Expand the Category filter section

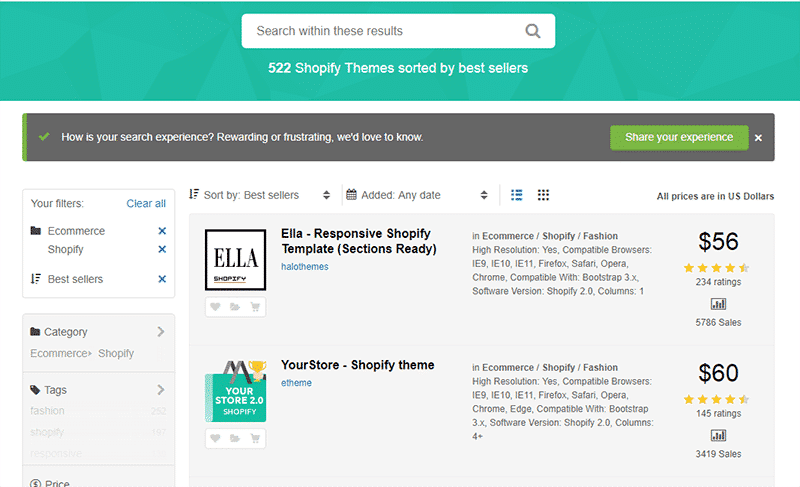coord(161,332)
